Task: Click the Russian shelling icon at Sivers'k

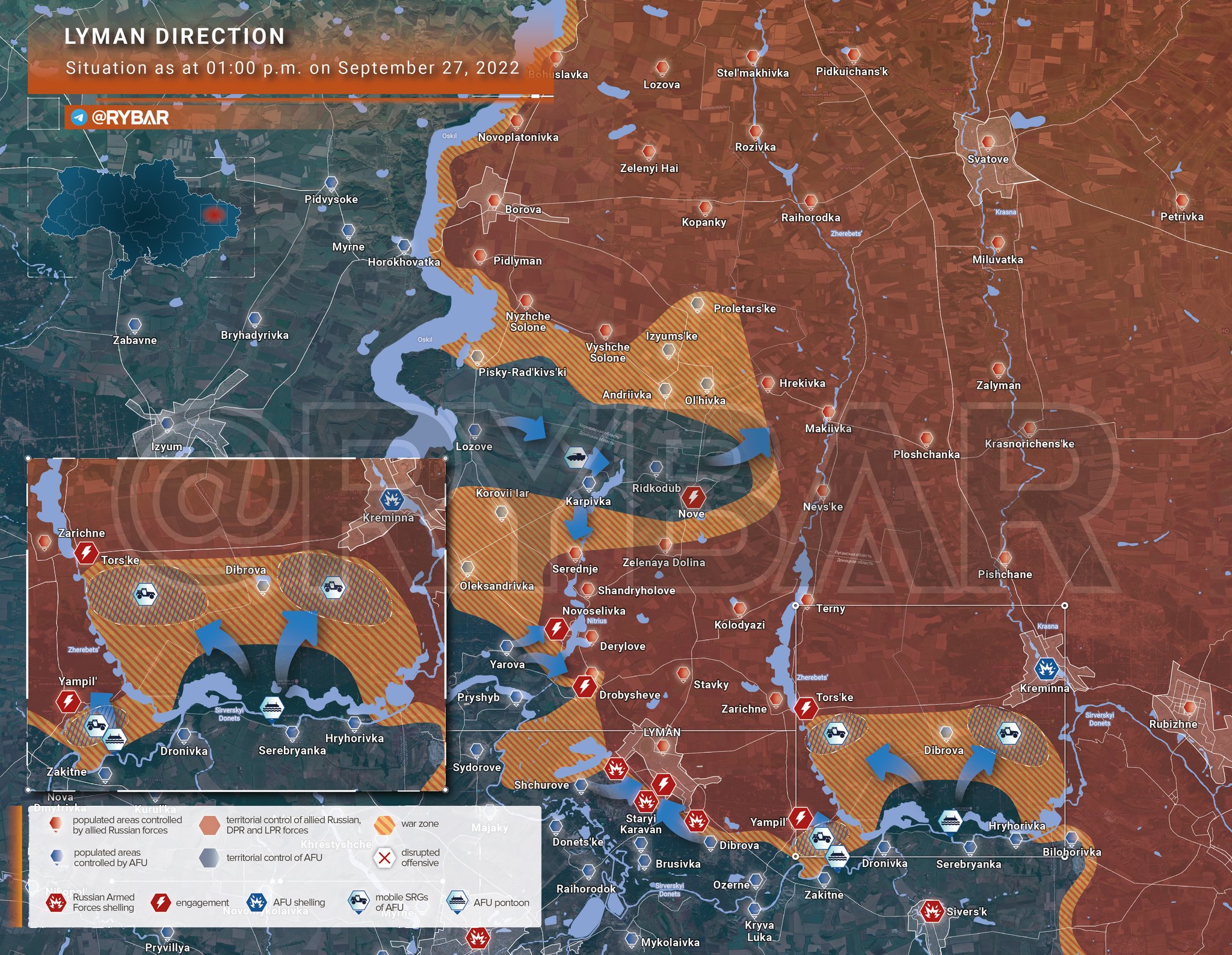Action: pos(932,911)
